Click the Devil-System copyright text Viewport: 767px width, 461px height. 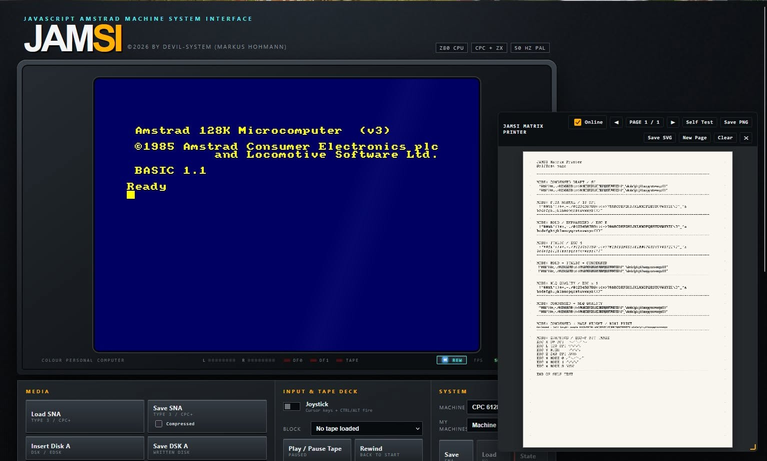207,47
